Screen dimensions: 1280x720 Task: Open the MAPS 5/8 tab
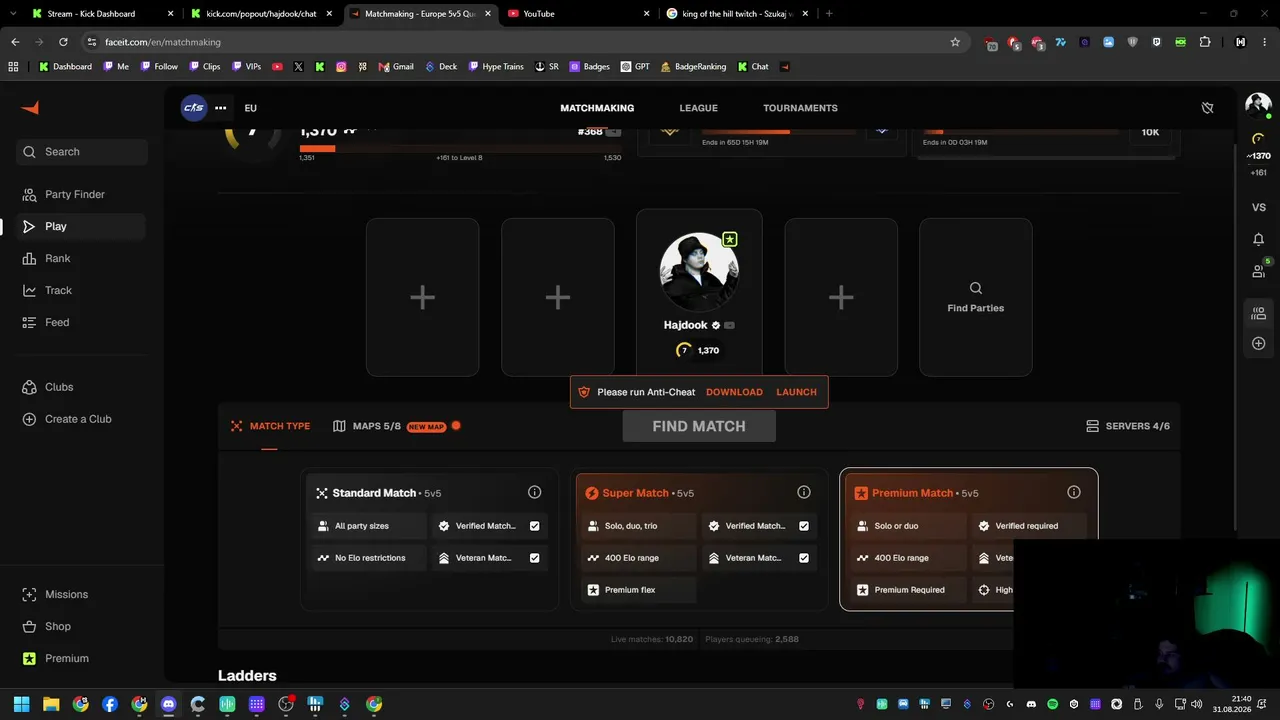[396, 426]
